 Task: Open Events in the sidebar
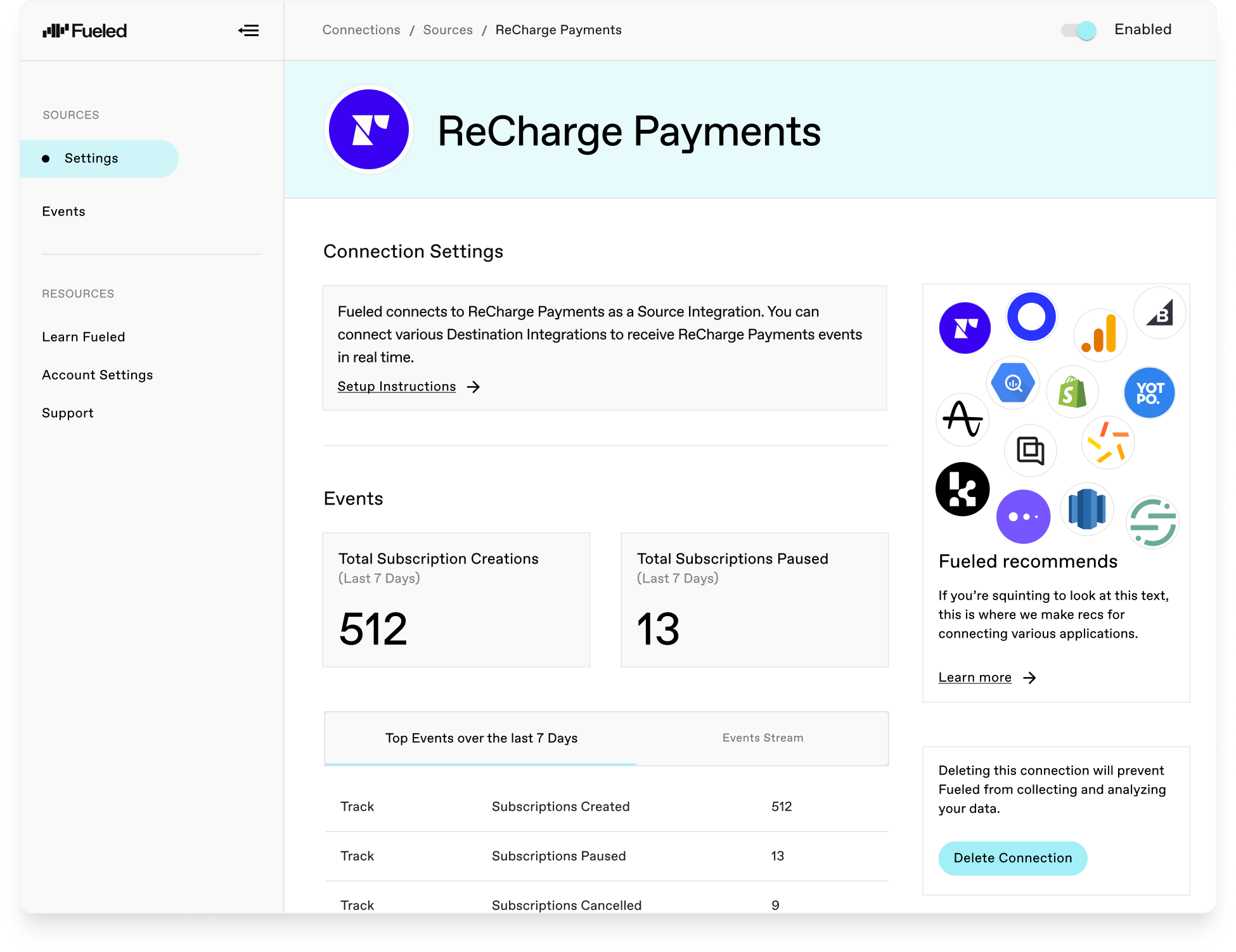[x=63, y=212]
